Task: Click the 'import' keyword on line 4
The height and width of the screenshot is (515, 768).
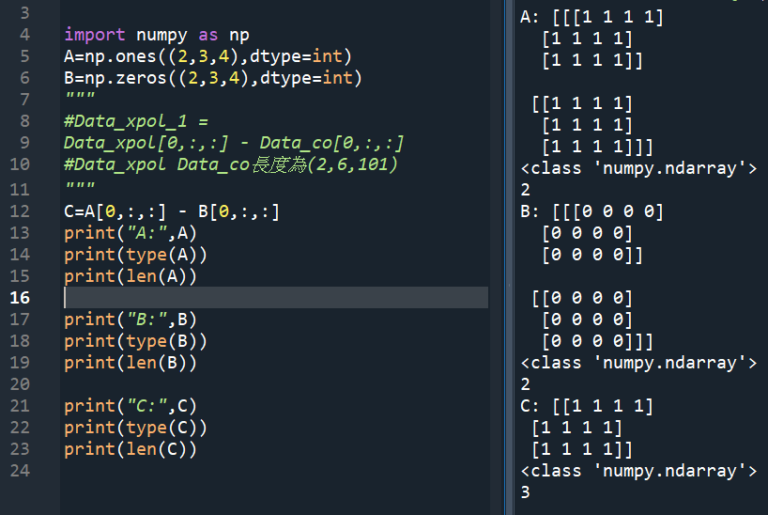Action: click(94, 35)
